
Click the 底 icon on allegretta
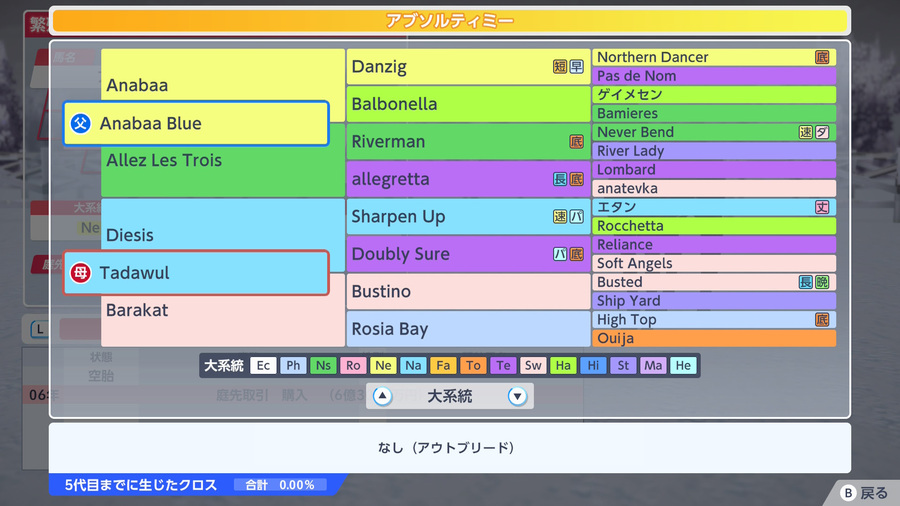coord(576,179)
